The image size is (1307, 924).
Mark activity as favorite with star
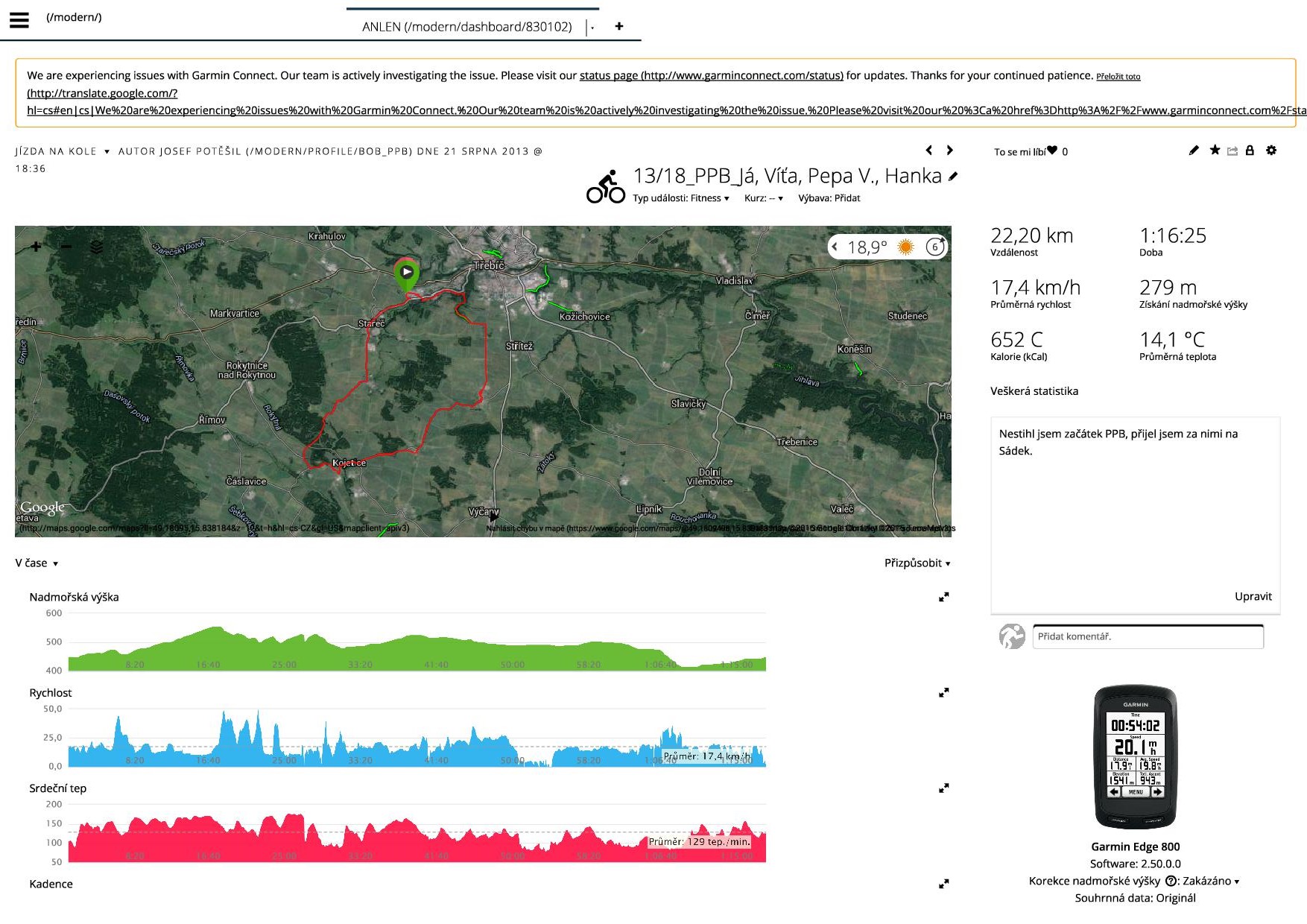(x=1215, y=151)
